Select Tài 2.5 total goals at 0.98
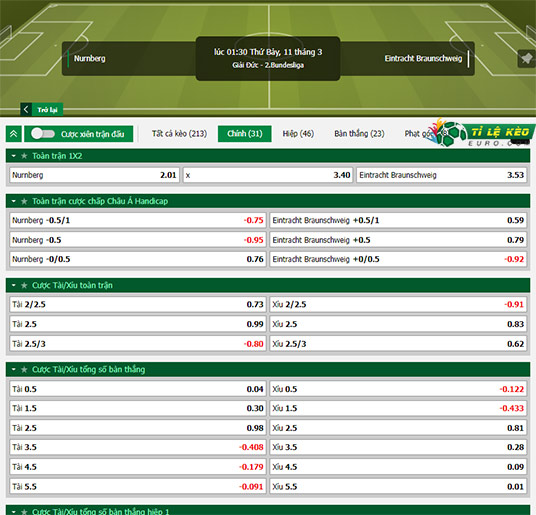 click(138, 428)
